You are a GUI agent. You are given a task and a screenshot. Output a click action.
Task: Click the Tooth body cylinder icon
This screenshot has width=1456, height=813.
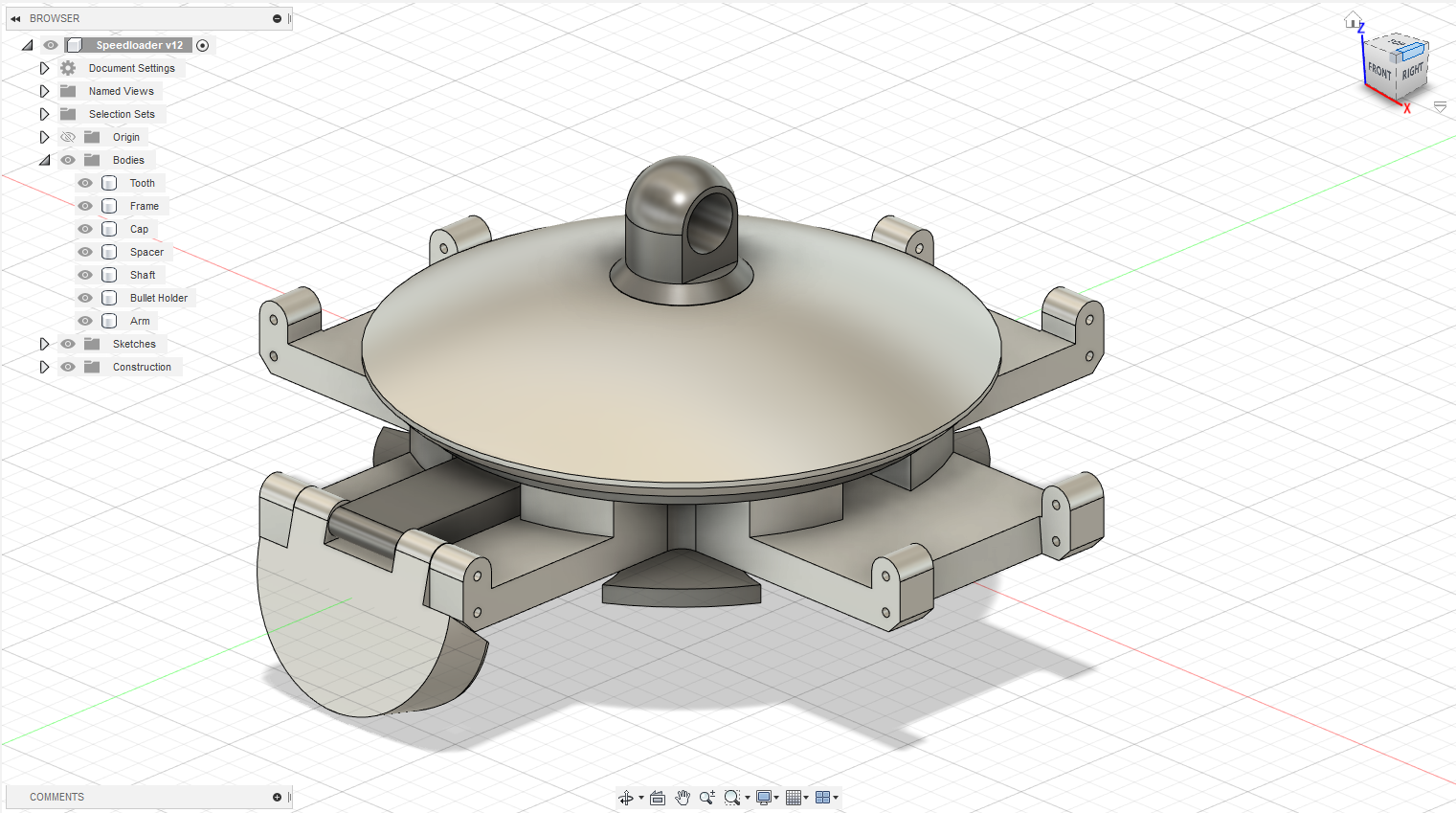coord(109,183)
